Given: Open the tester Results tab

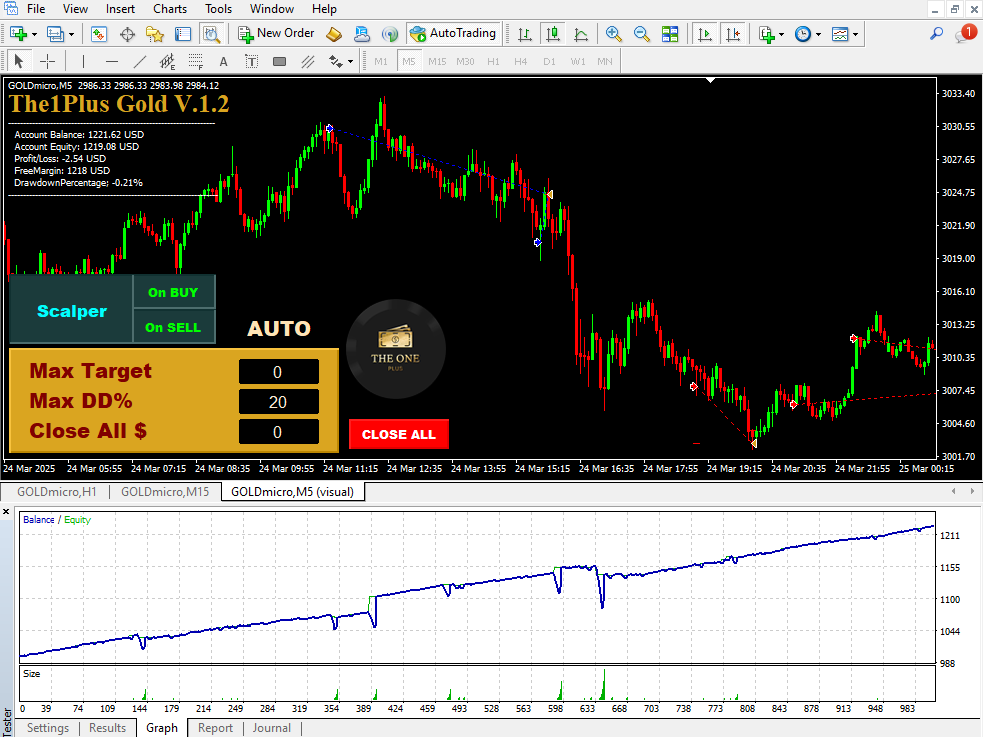Looking at the screenshot, I should (107, 728).
